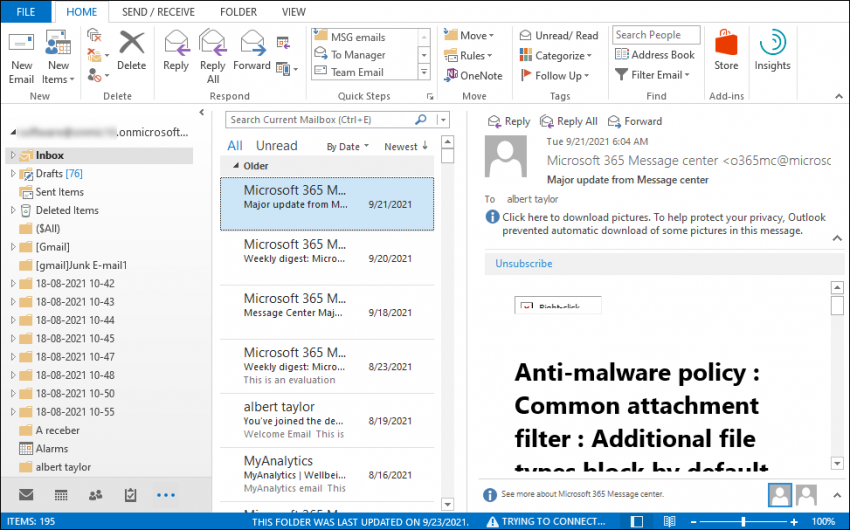Reply using the ribbon Reply icon

pyautogui.click(x=176, y=51)
